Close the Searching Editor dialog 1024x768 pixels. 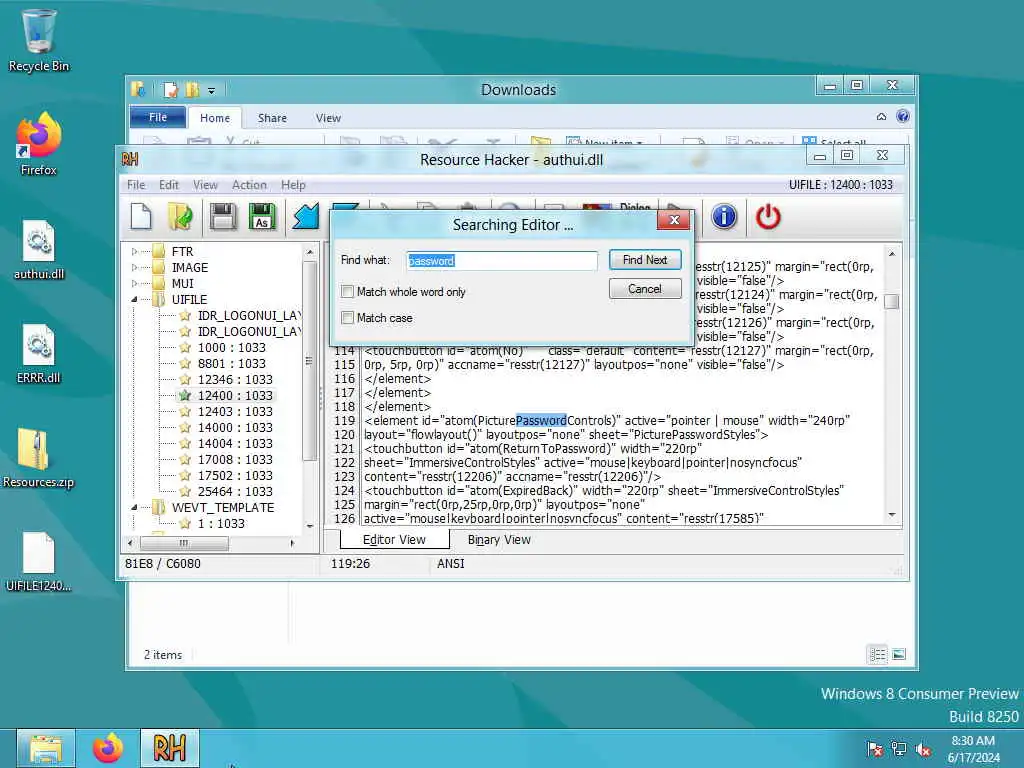674,220
